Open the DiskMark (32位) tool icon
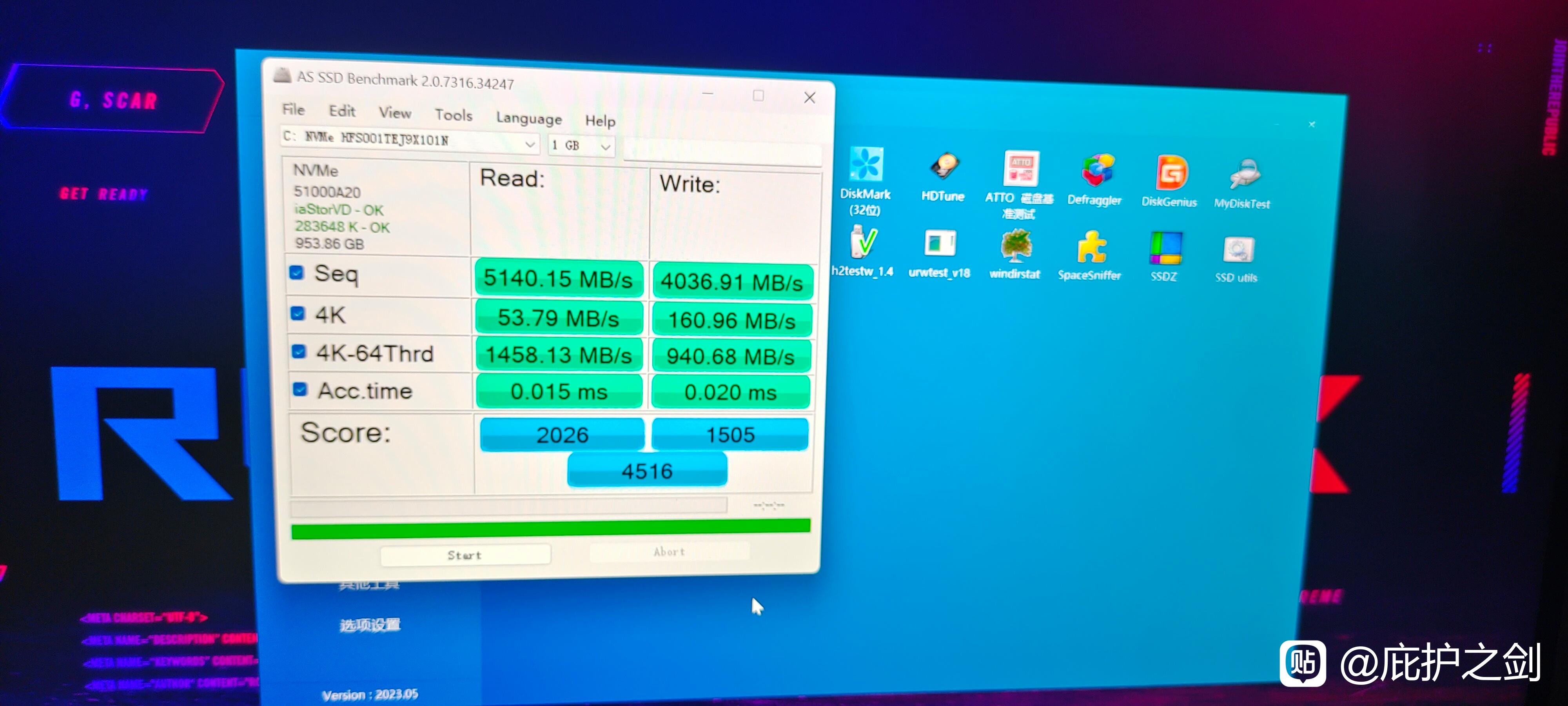The height and width of the screenshot is (706, 1568). click(866, 164)
